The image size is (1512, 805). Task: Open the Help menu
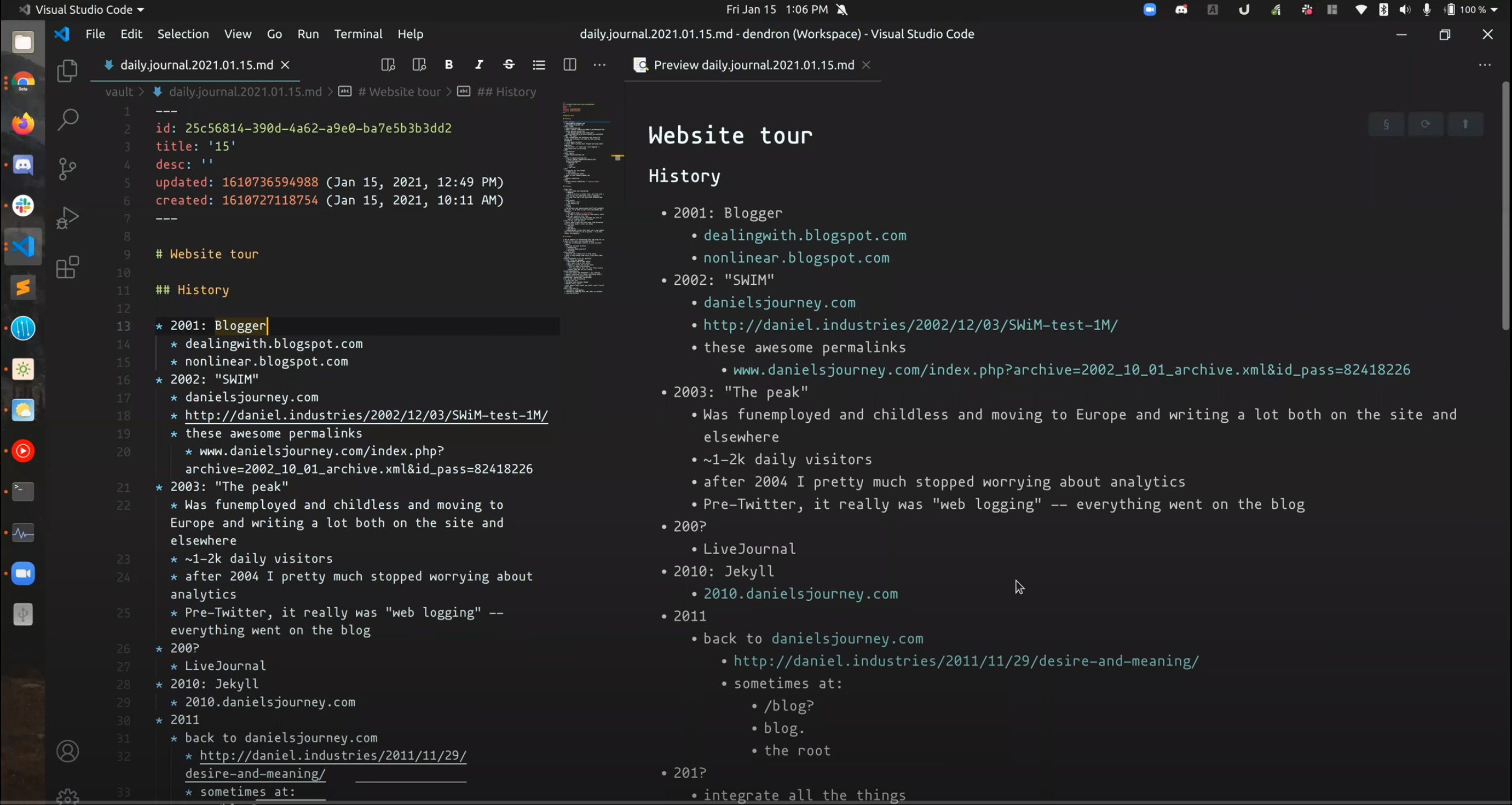tap(410, 34)
